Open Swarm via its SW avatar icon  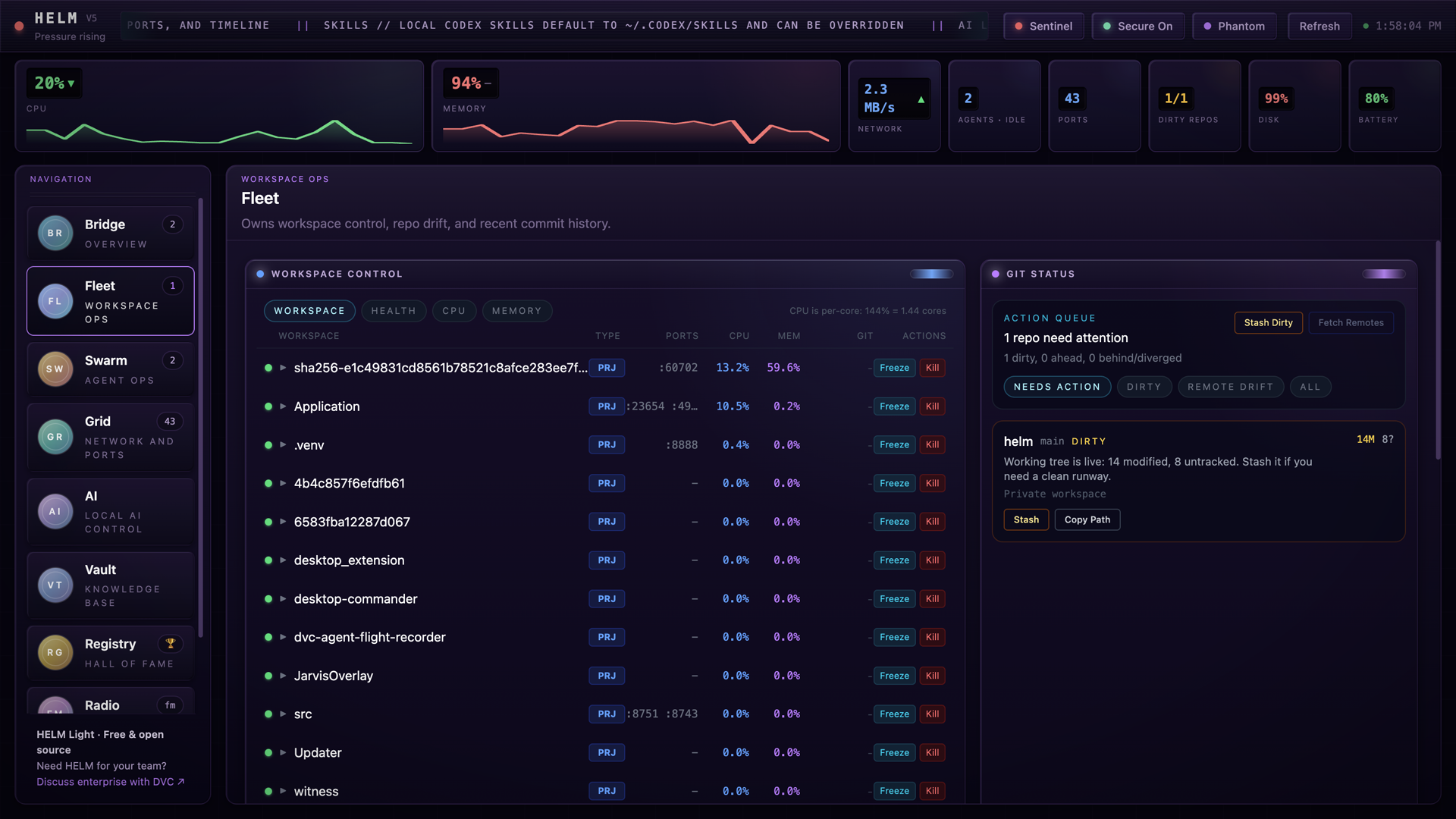coord(55,369)
